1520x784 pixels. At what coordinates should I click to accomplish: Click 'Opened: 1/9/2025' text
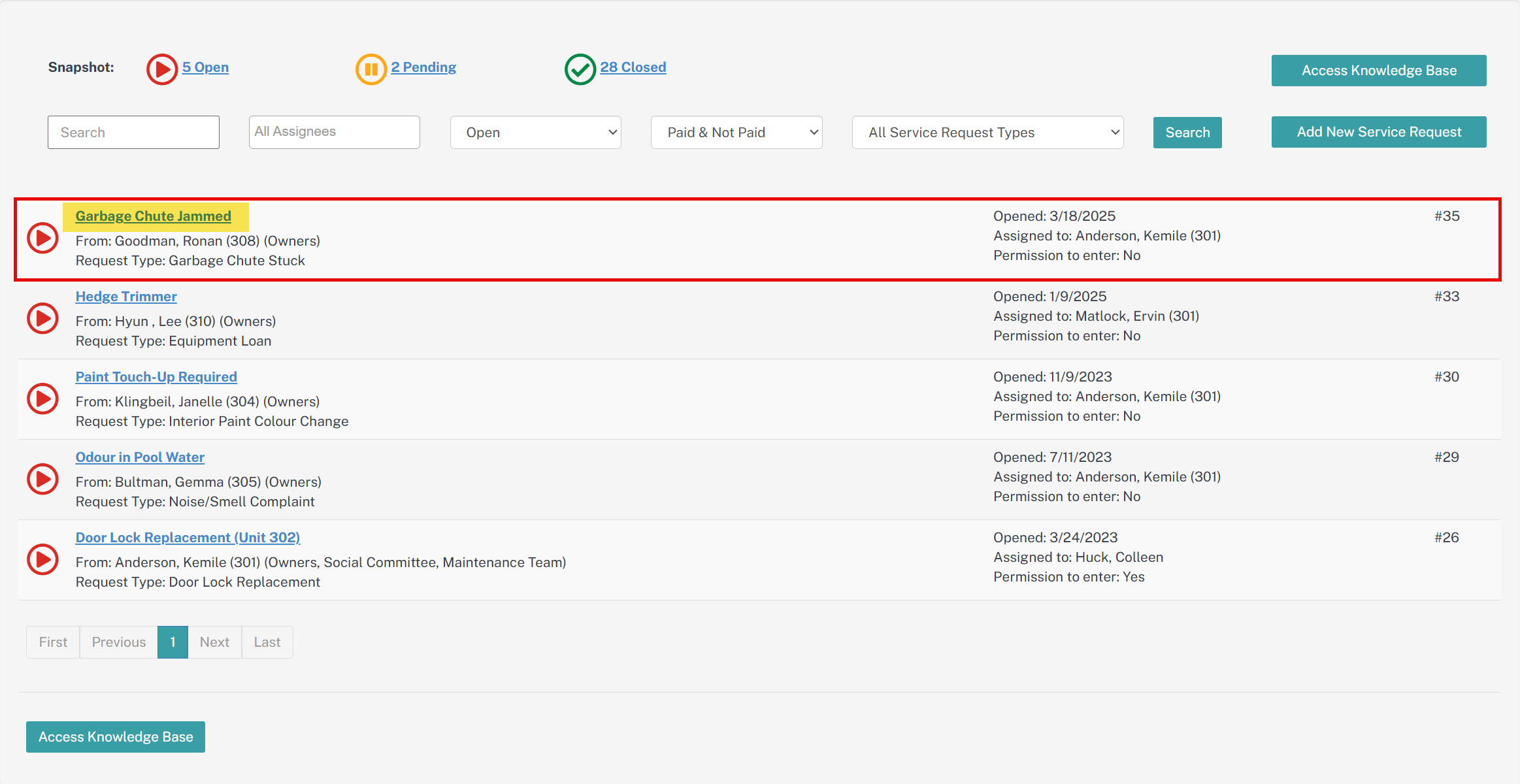[x=1049, y=297]
